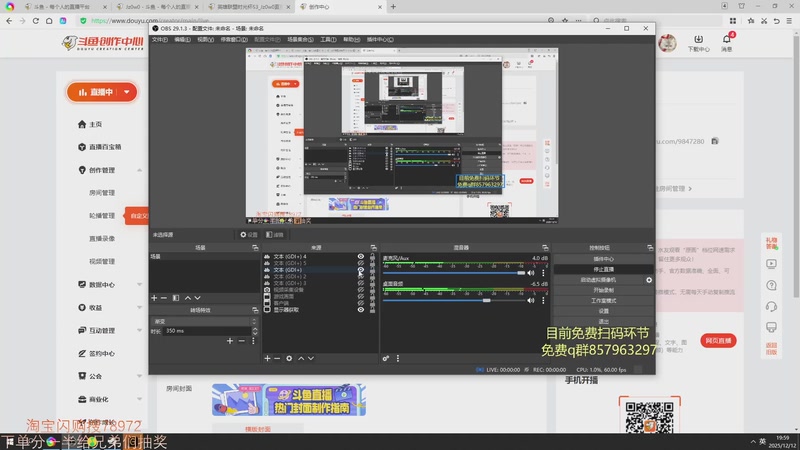Click the 时长 350 ms duration field

[x=207, y=331]
